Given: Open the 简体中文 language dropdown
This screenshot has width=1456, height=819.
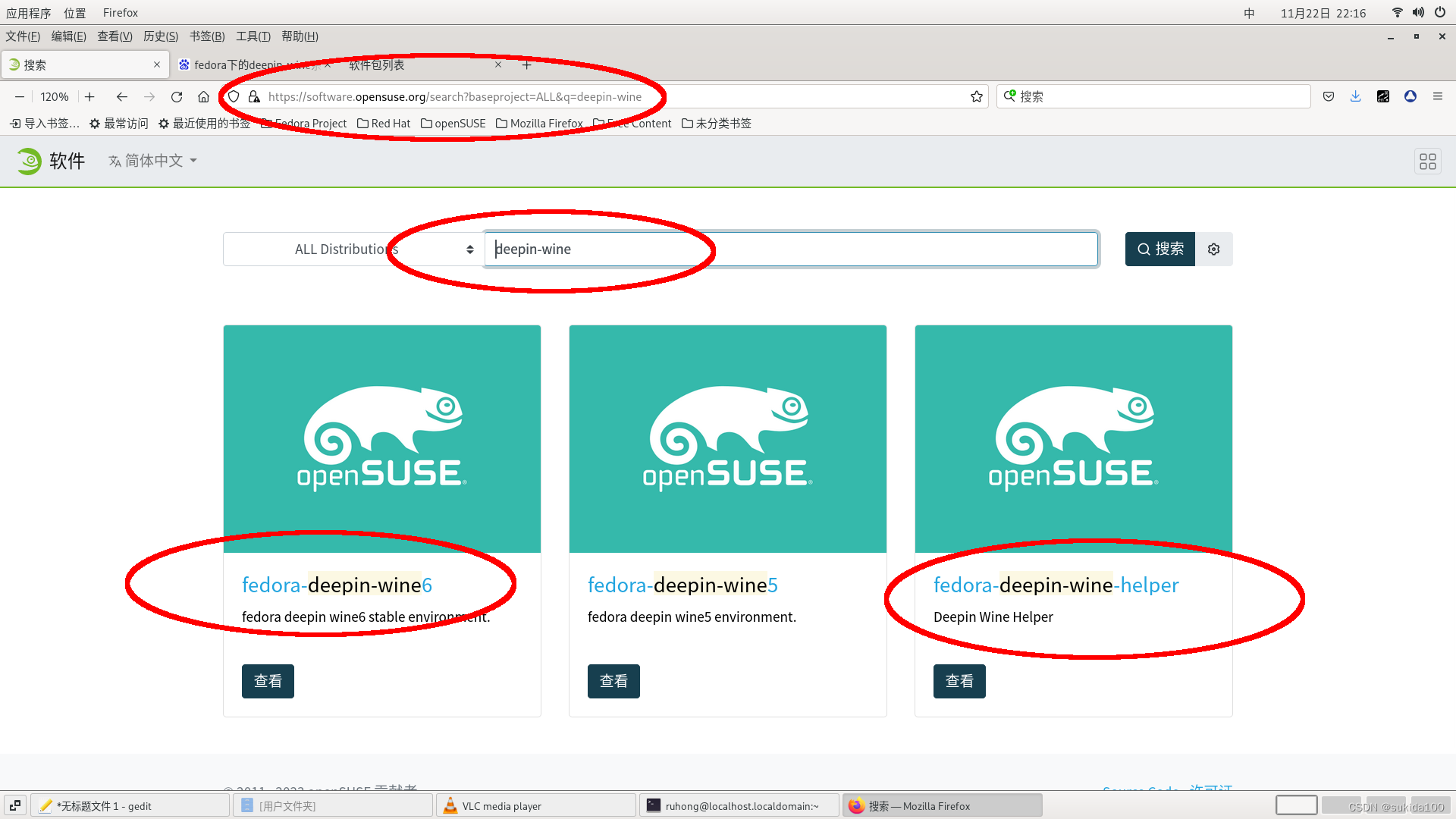Looking at the screenshot, I should pyautogui.click(x=153, y=161).
